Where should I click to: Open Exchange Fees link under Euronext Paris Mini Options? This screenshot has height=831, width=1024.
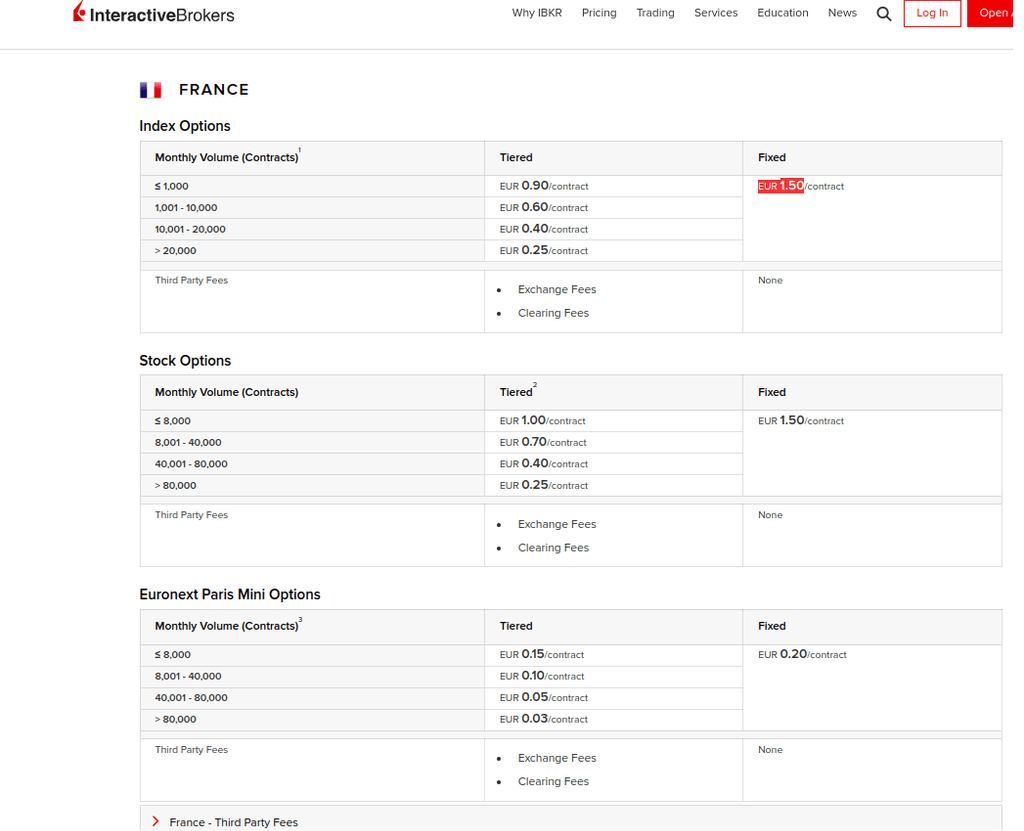coord(557,757)
